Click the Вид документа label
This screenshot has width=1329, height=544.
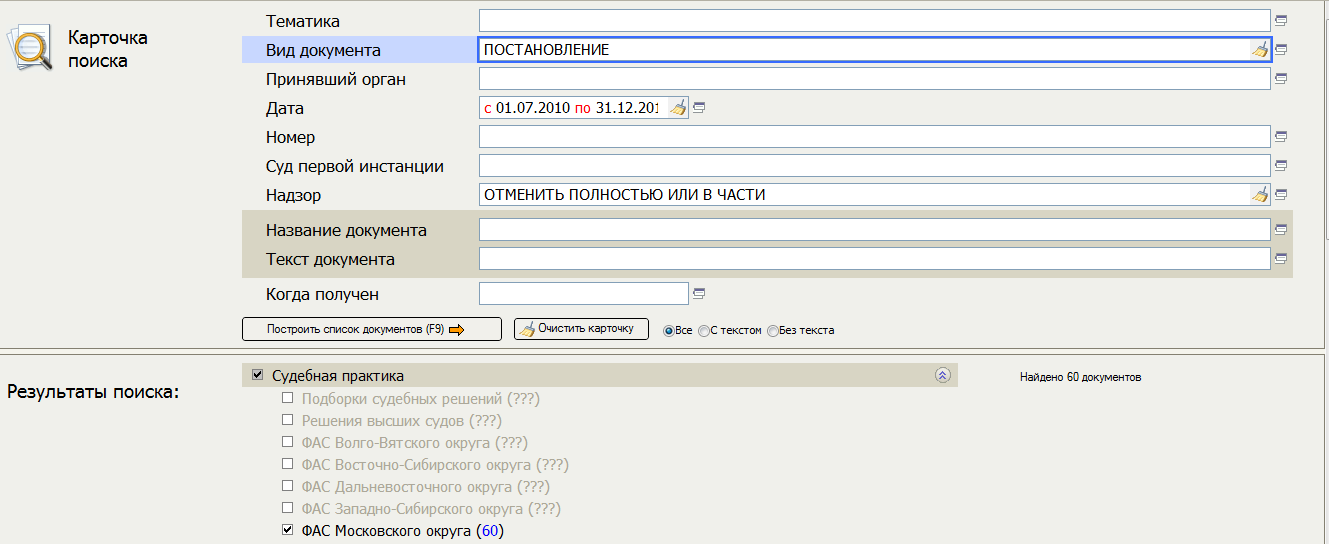tap(323, 50)
